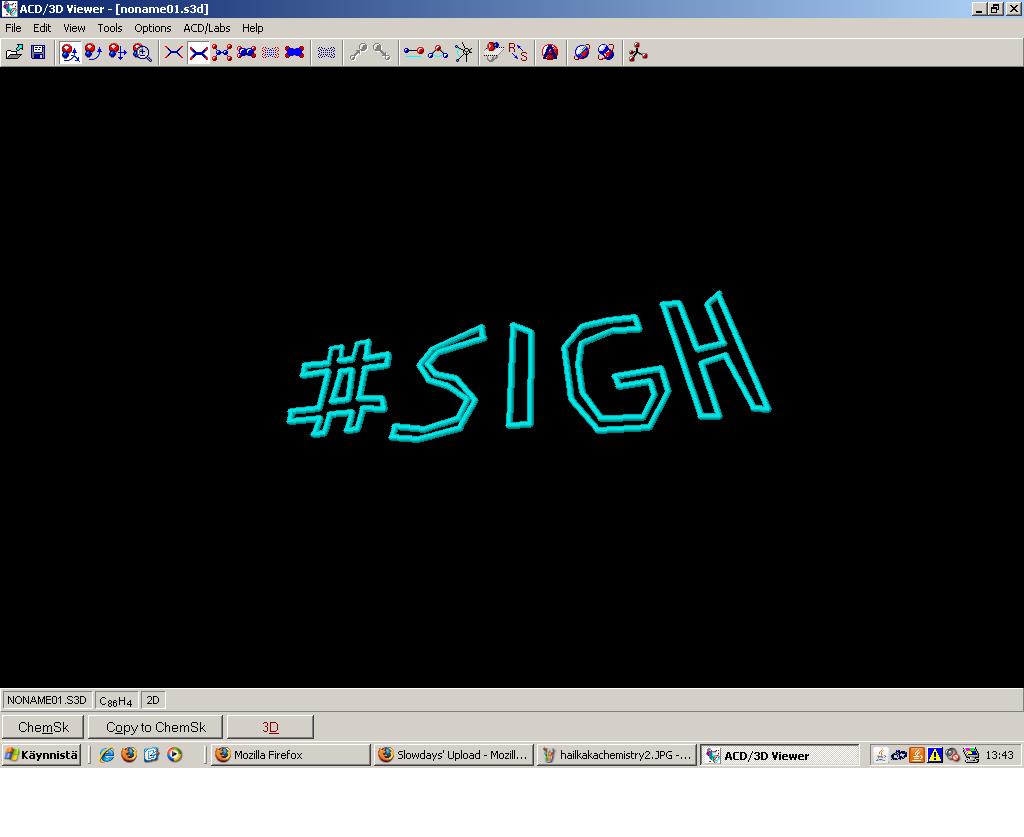Viewport: 1024px width, 837px height.
Task: Click the ChemSk button
Action: point(43,727)
